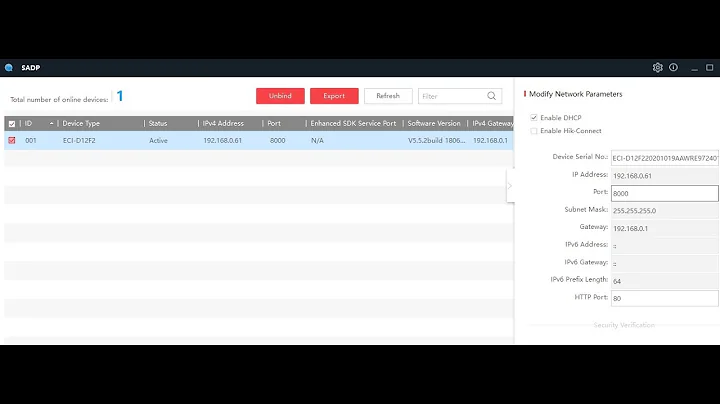720x404 pixels.
Task: Click the 001 ID cell
Action: 31,140
